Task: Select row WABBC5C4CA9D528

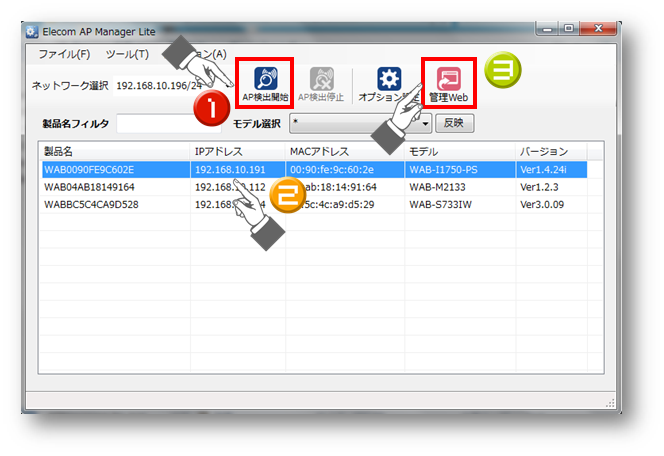Action: pyautogui.click(x=314, y=205)
